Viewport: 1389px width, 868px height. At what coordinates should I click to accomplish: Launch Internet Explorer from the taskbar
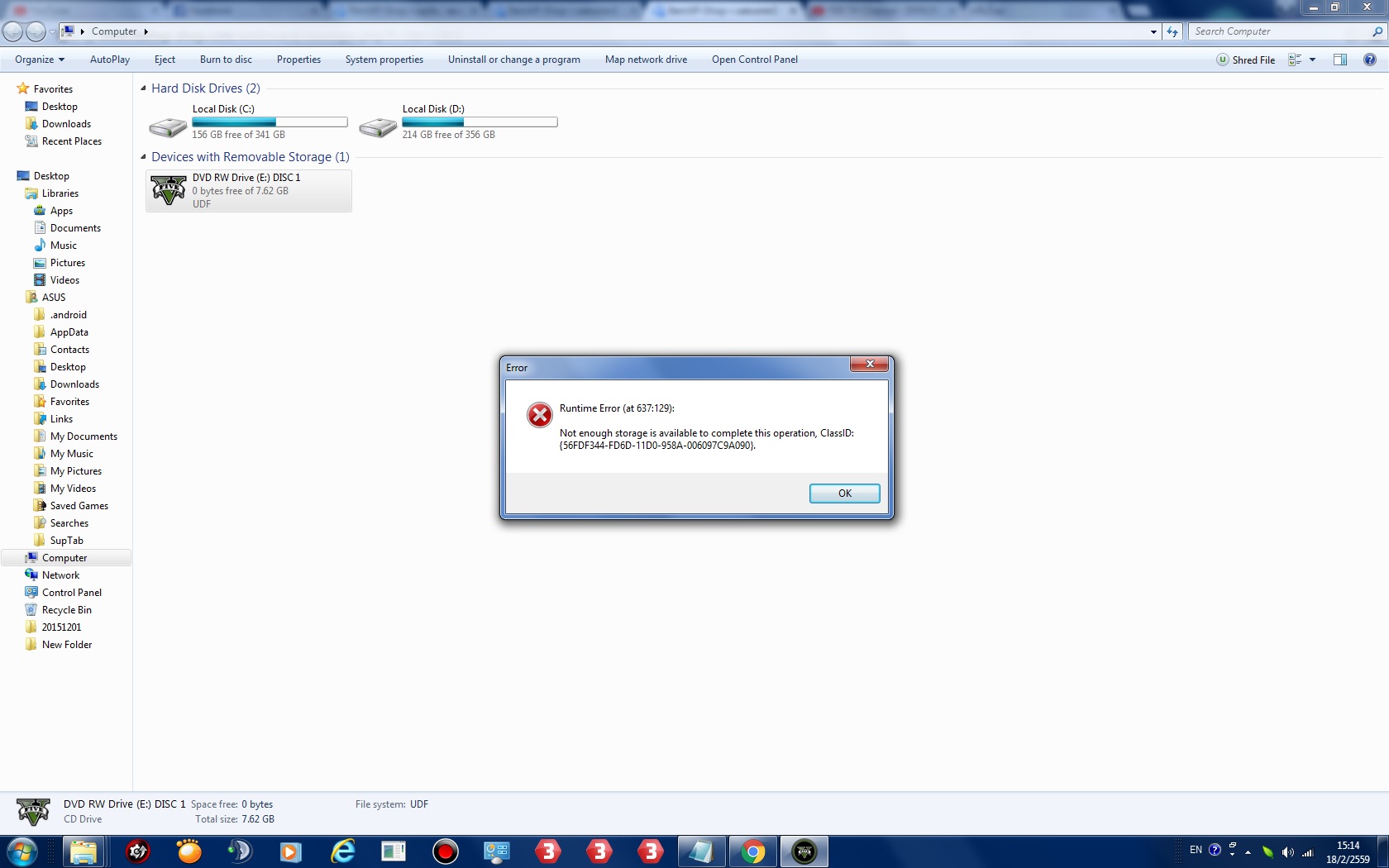[x=342, y=851]
